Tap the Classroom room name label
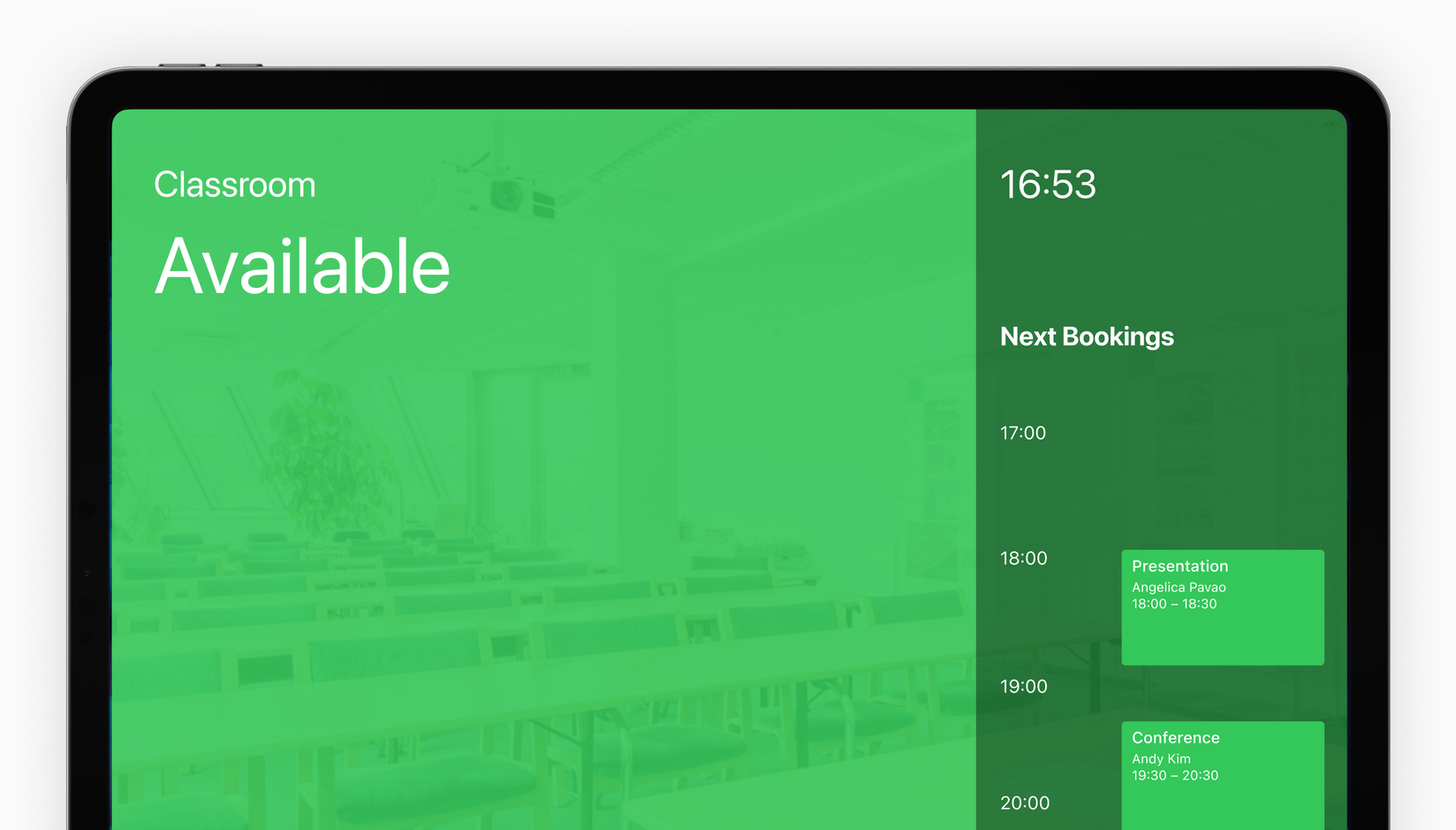The image size is (1456, 830). (234, 185)
